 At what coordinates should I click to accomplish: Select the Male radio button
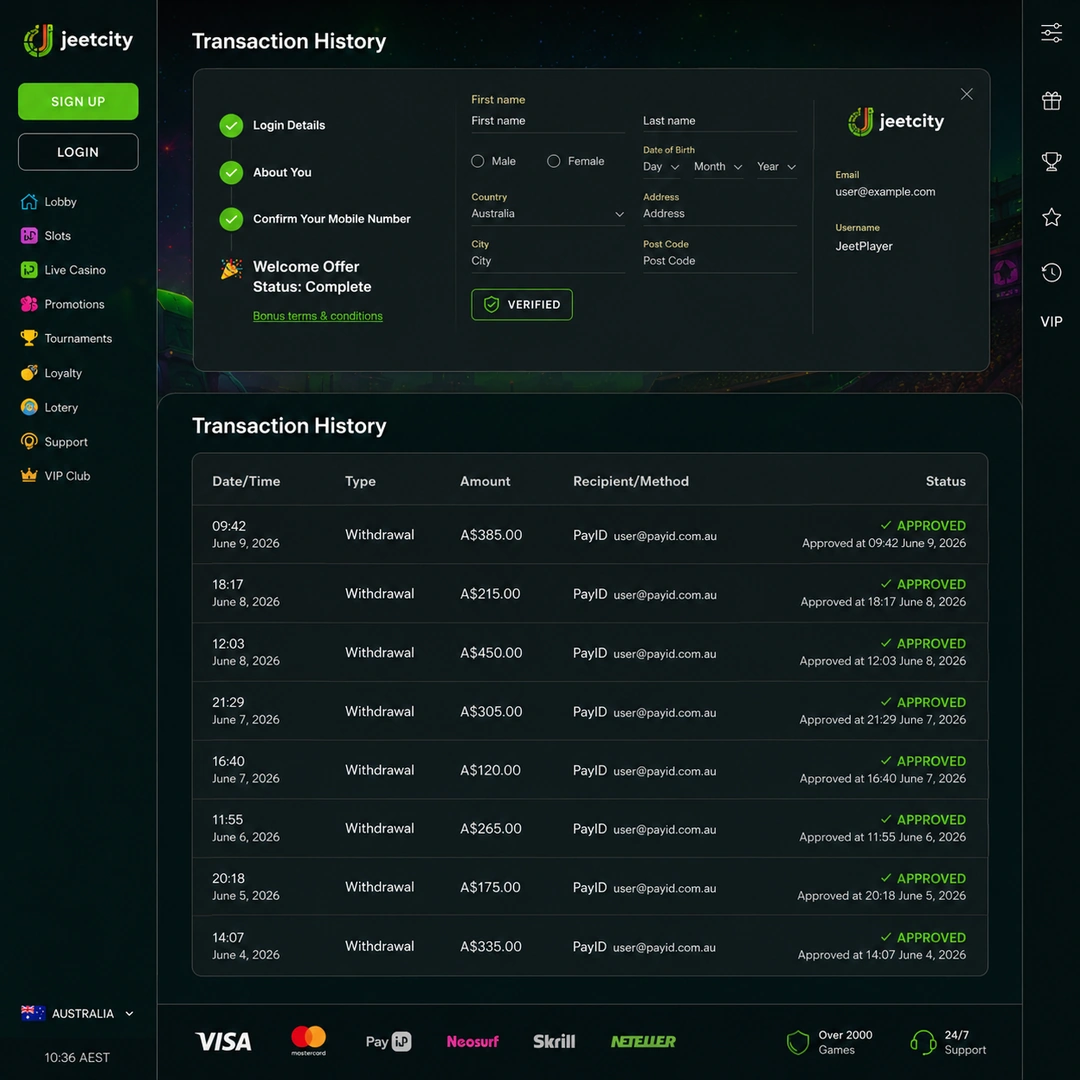(x=477, y=161)
